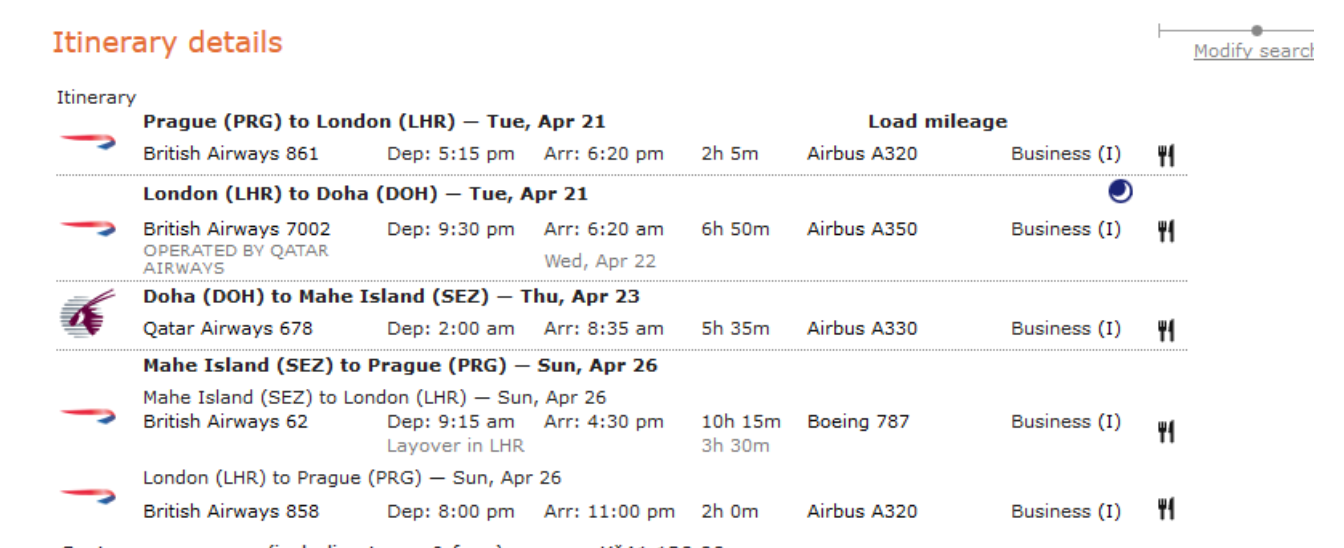Click the British Airways logo beside flight 7002
The image size is (1344, 548).
pos(87,228)
